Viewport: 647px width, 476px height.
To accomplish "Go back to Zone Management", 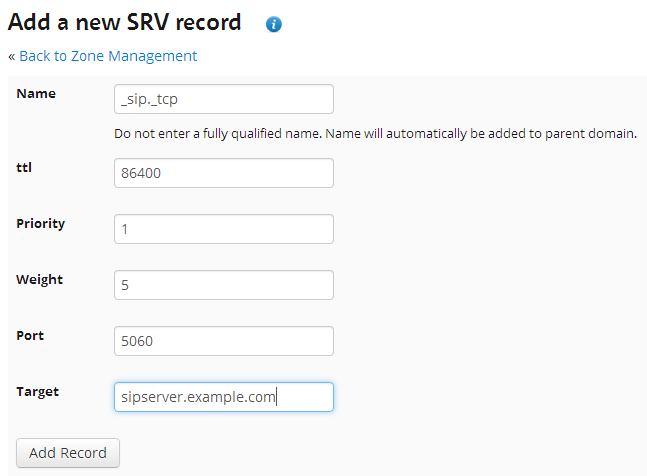I will pyautogui.click(x=108, y=56).
